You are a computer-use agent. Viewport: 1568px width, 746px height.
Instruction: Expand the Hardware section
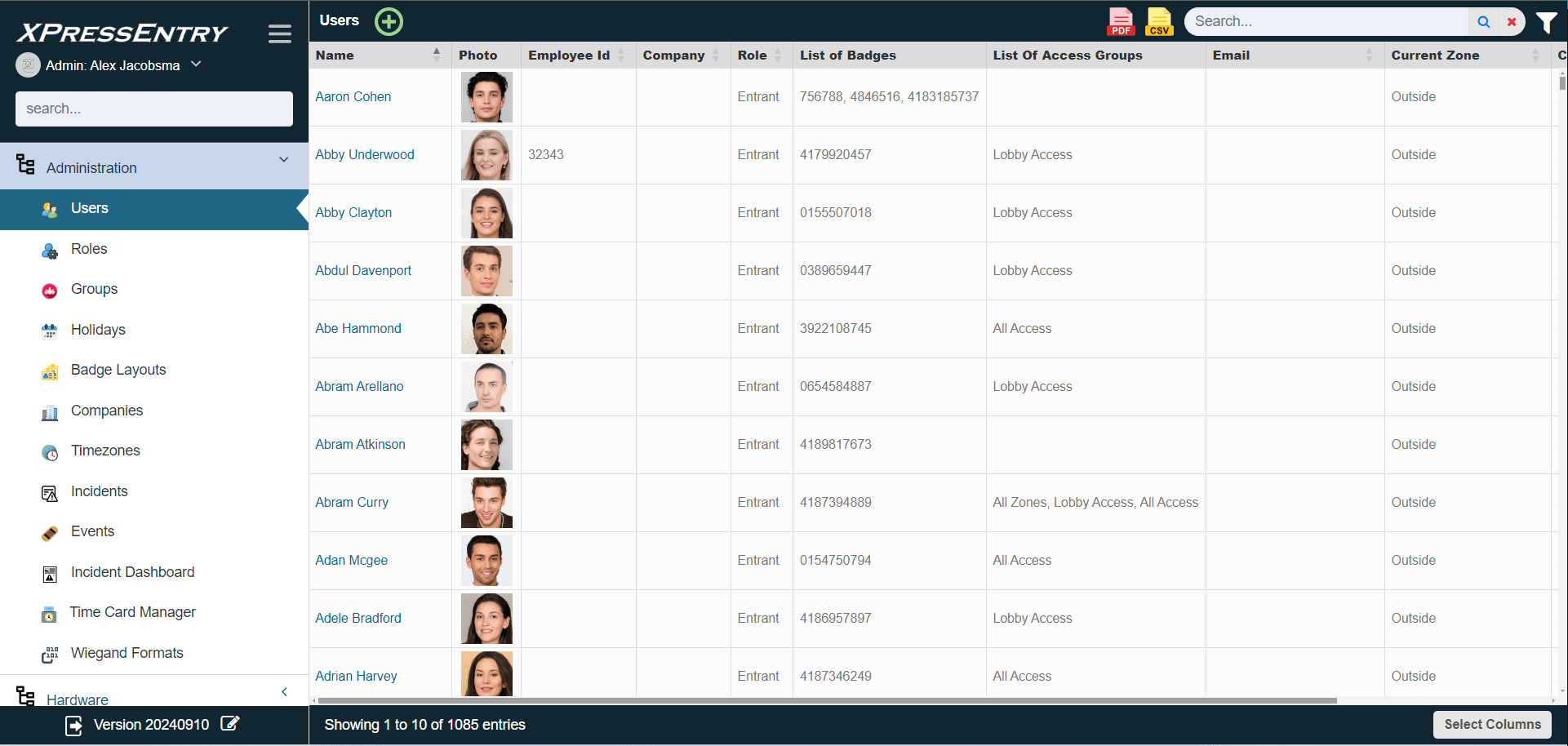77,699
